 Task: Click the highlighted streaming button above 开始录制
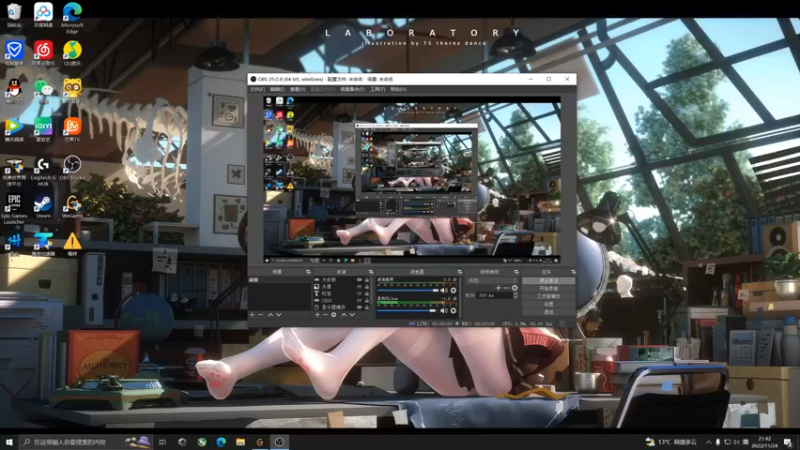tap(549, 281)
